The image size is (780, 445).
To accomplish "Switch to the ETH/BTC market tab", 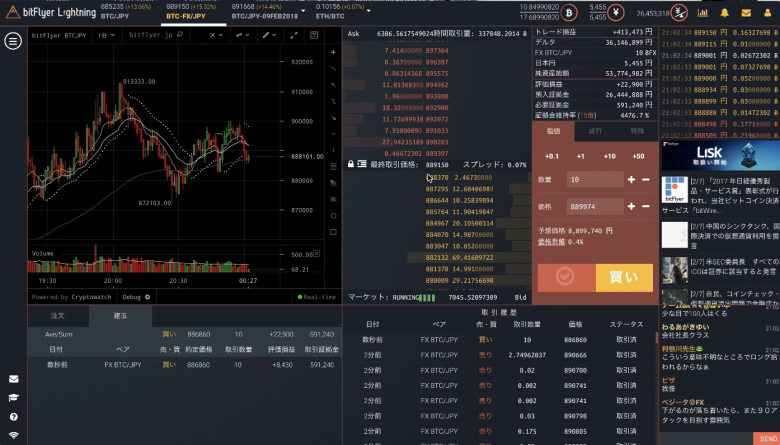I will coord(338,11).
